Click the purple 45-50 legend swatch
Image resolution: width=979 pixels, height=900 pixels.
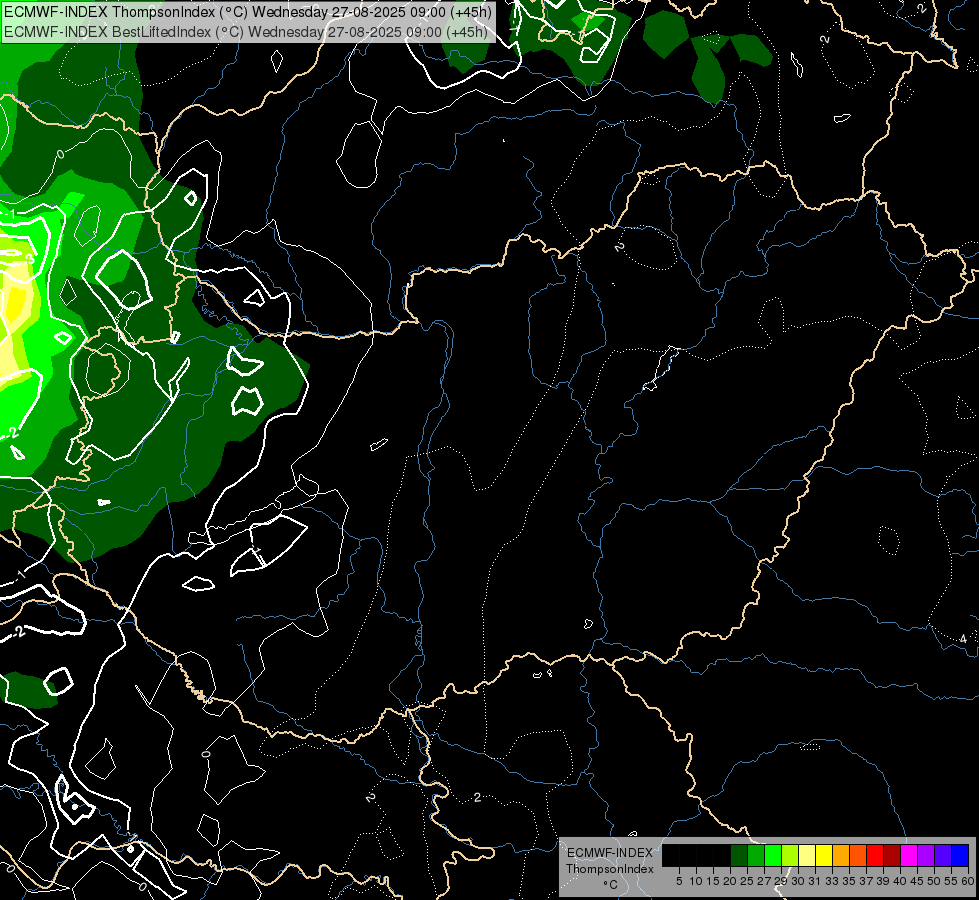pyautogui.click(x=926, y=855)
